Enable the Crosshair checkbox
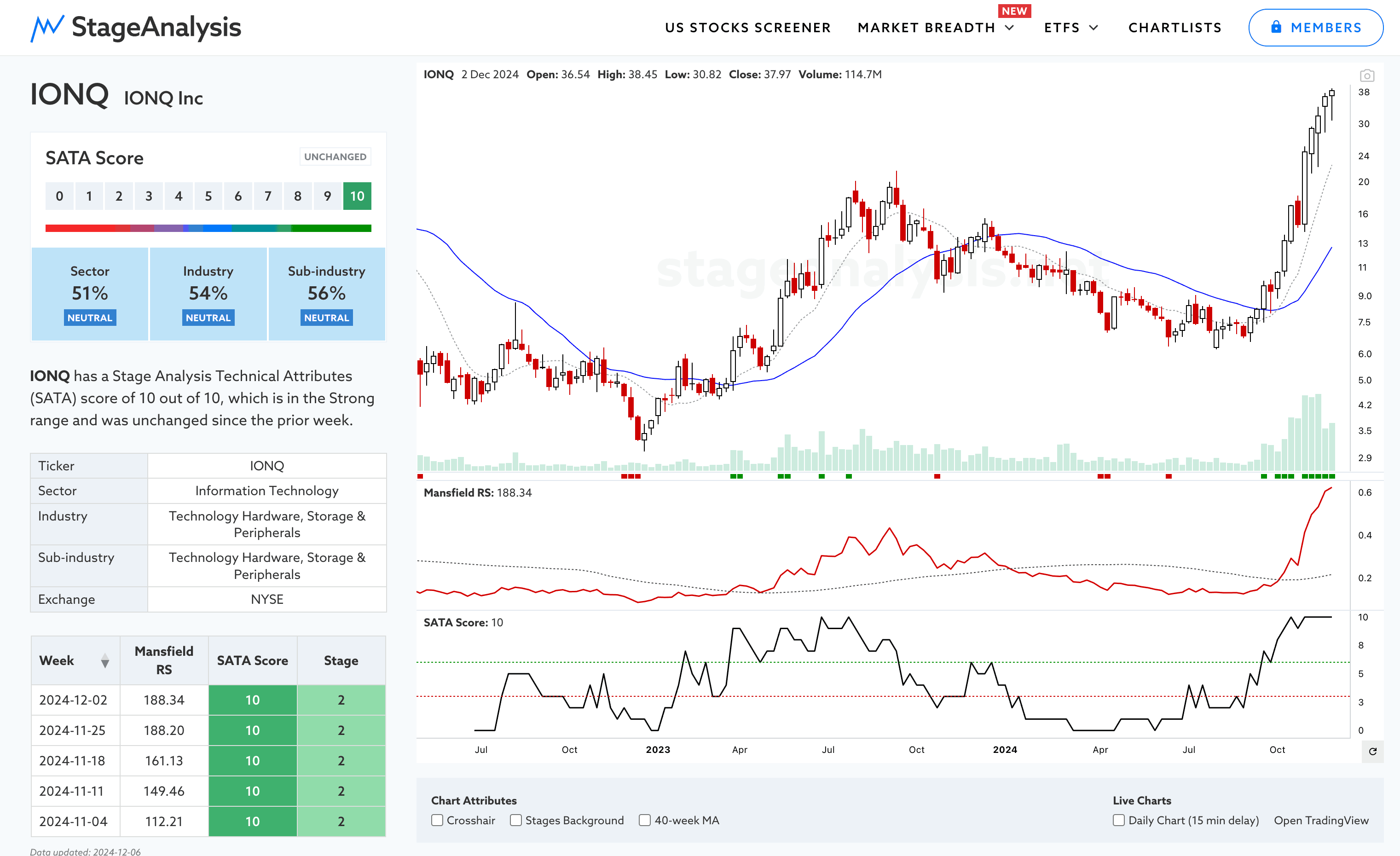 pyautogui.click(x=437, y=820)
